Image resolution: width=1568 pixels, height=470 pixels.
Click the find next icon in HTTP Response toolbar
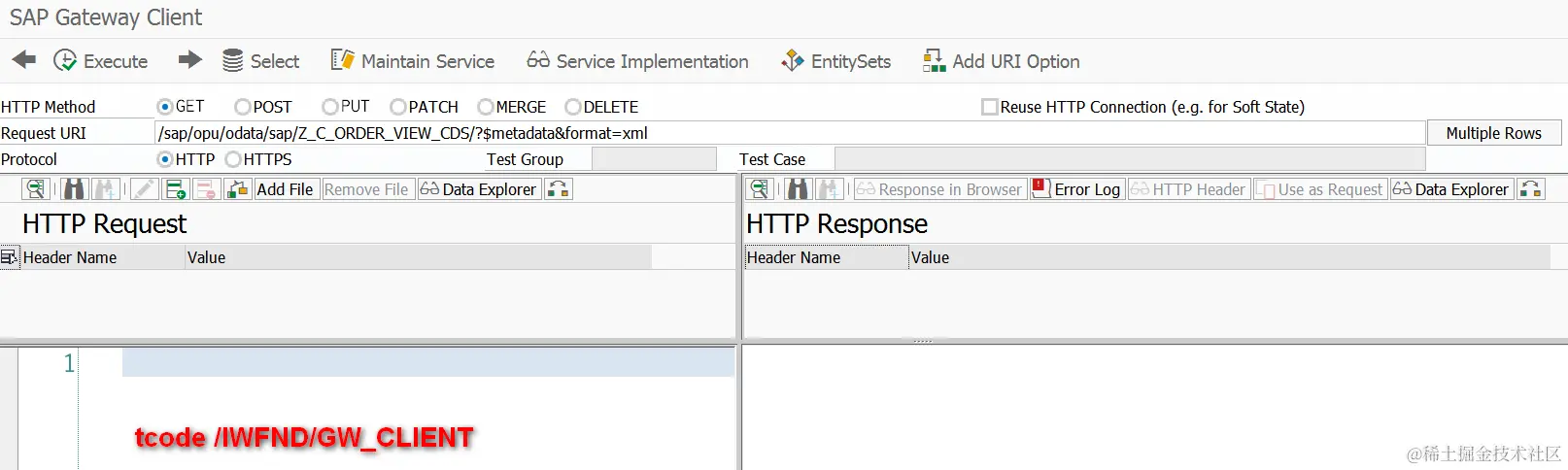pyautogui.click(x=829, y=189)
